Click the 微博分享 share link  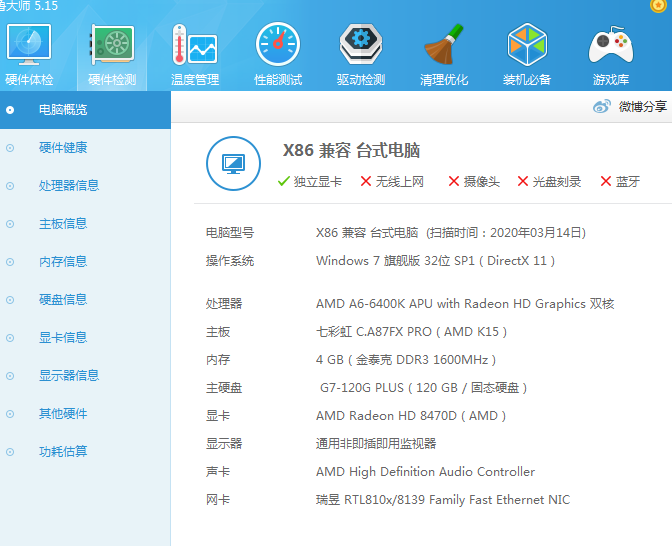(x=642, y=106)
